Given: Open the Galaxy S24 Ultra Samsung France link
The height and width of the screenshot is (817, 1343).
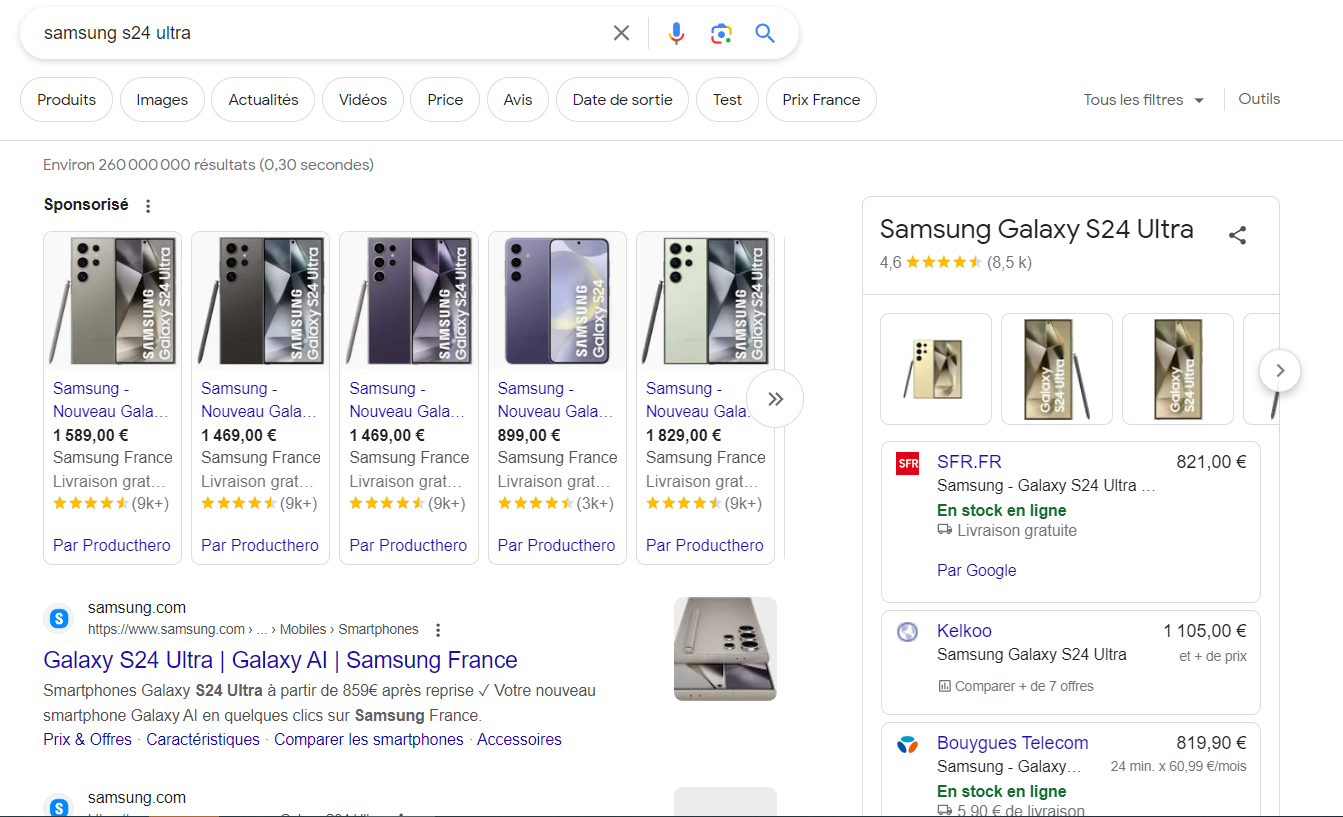Looking at the screenshot, I should click(x=280, y=660).
